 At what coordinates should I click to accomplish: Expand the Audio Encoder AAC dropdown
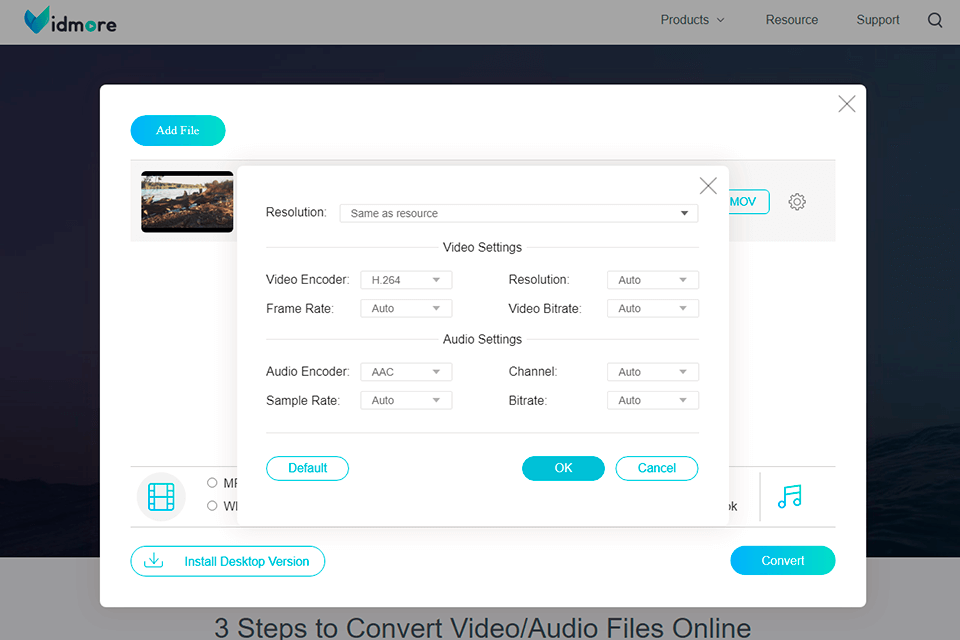point(406,372)
